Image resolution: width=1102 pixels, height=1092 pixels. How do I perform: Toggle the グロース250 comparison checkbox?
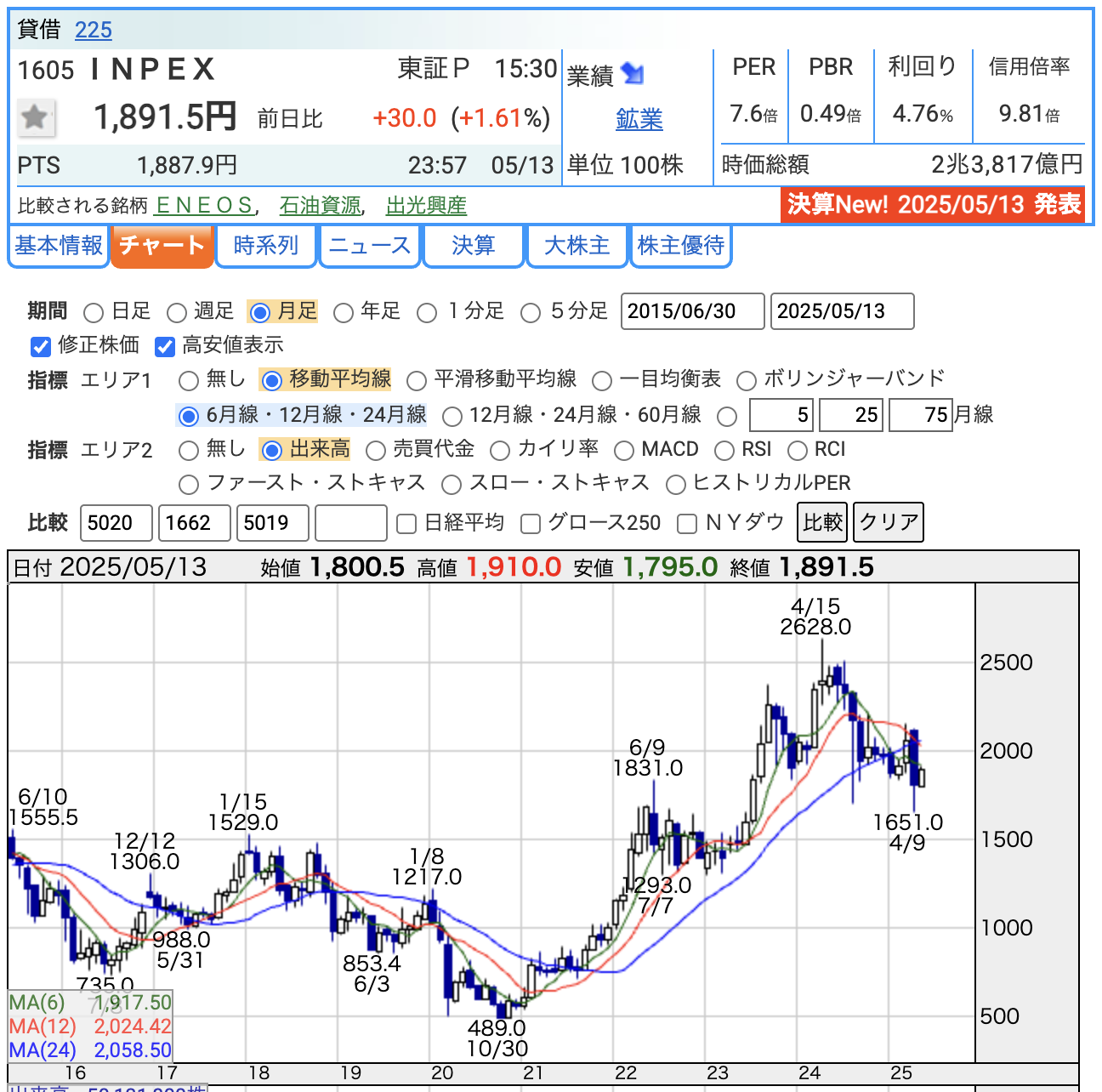(531, 524)
